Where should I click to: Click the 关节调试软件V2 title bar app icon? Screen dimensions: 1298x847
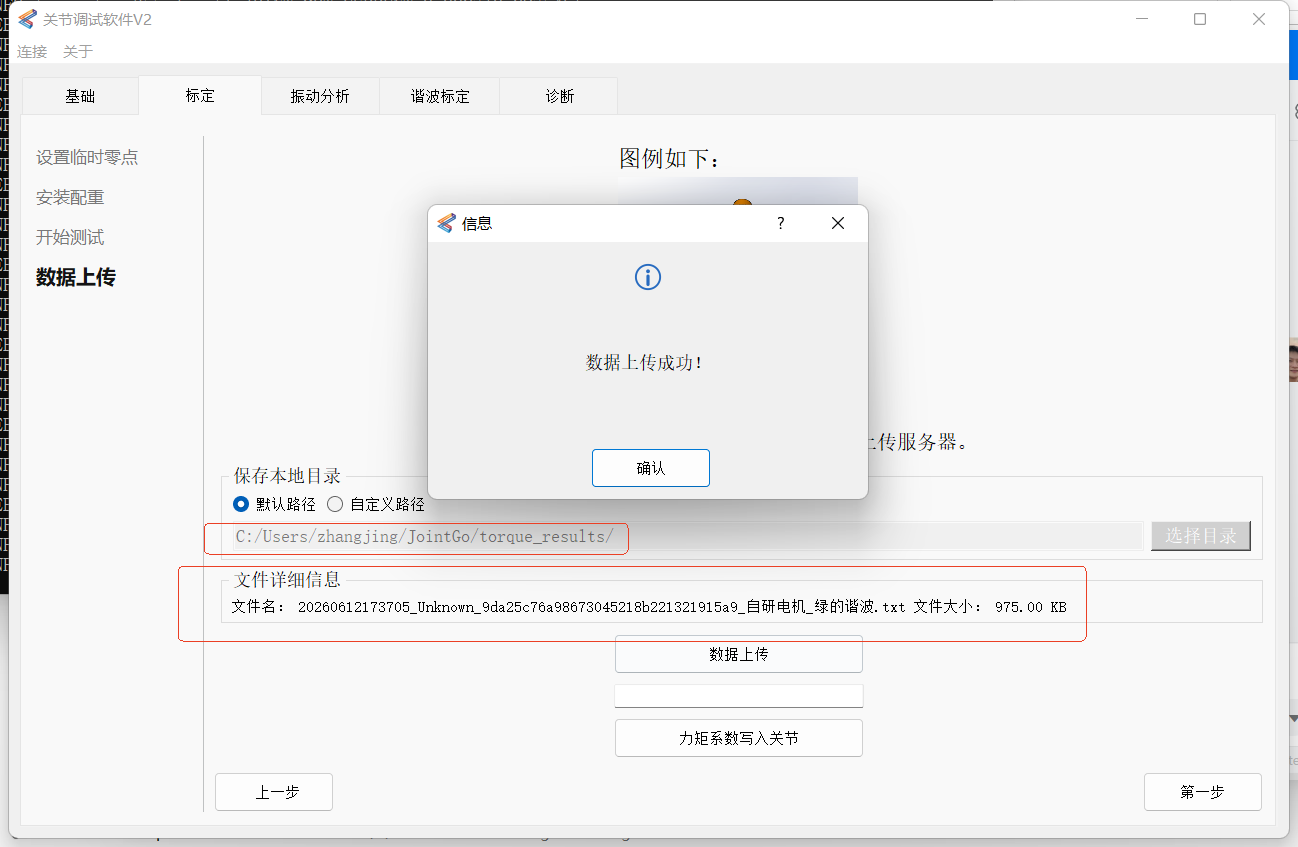pyautogui.click(x=27, y=19)
